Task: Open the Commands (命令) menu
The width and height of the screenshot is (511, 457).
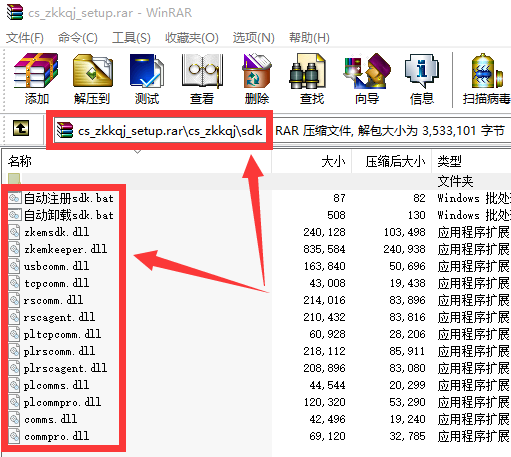Action: point(78,38)
